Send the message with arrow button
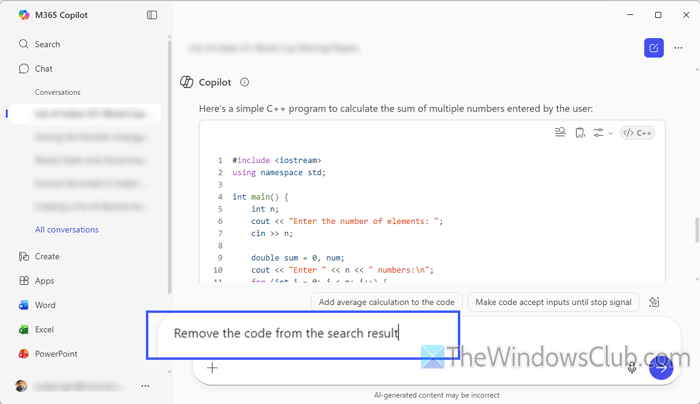 click(x=661, y=368)
